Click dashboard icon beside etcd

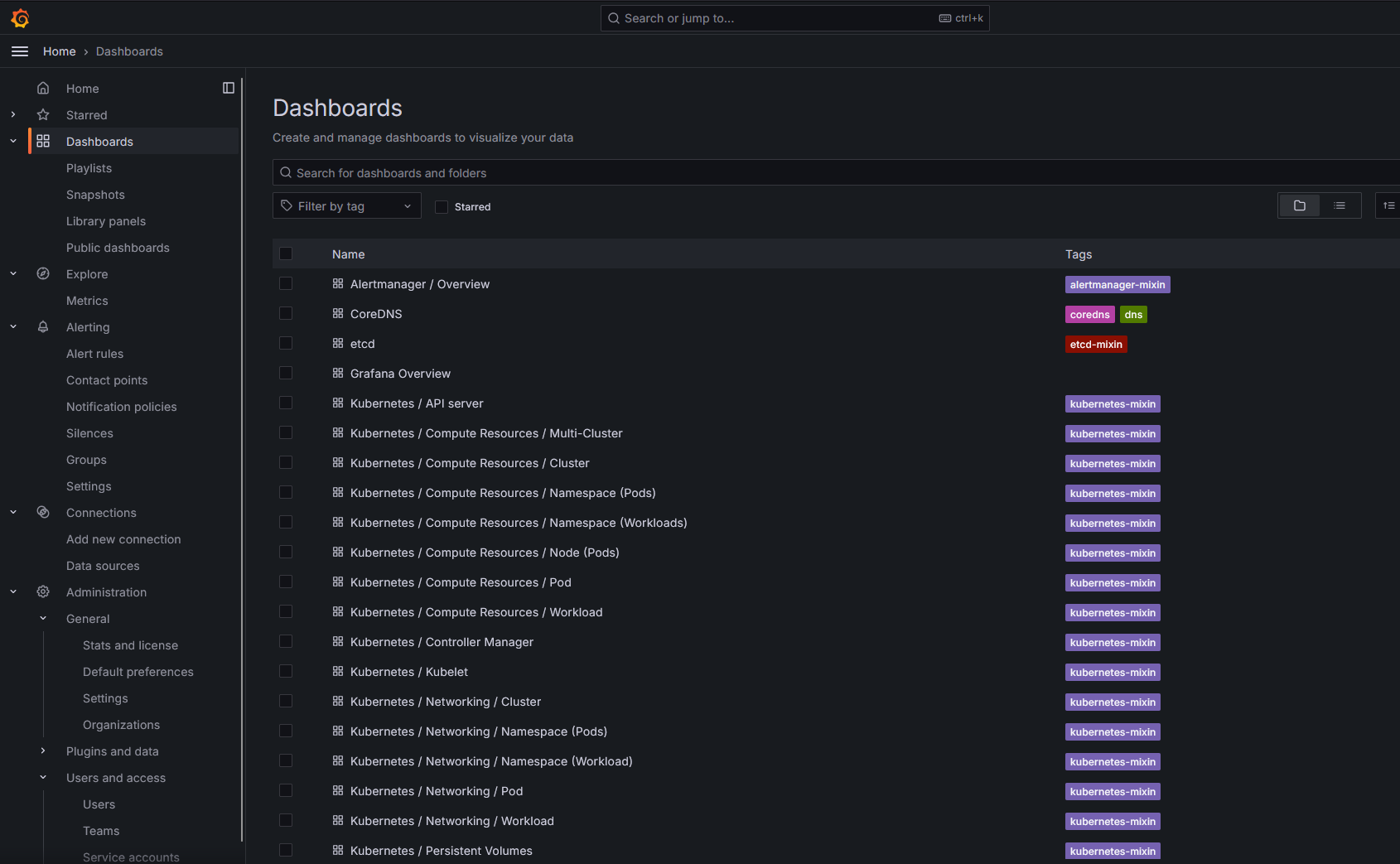click(338, 343)
